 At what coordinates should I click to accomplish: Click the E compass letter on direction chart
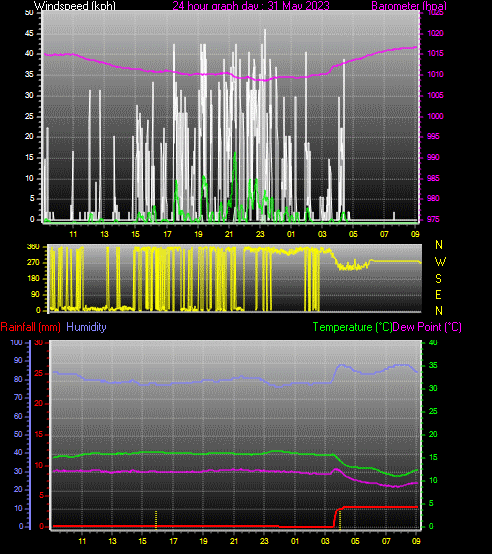tap(438, 295)
